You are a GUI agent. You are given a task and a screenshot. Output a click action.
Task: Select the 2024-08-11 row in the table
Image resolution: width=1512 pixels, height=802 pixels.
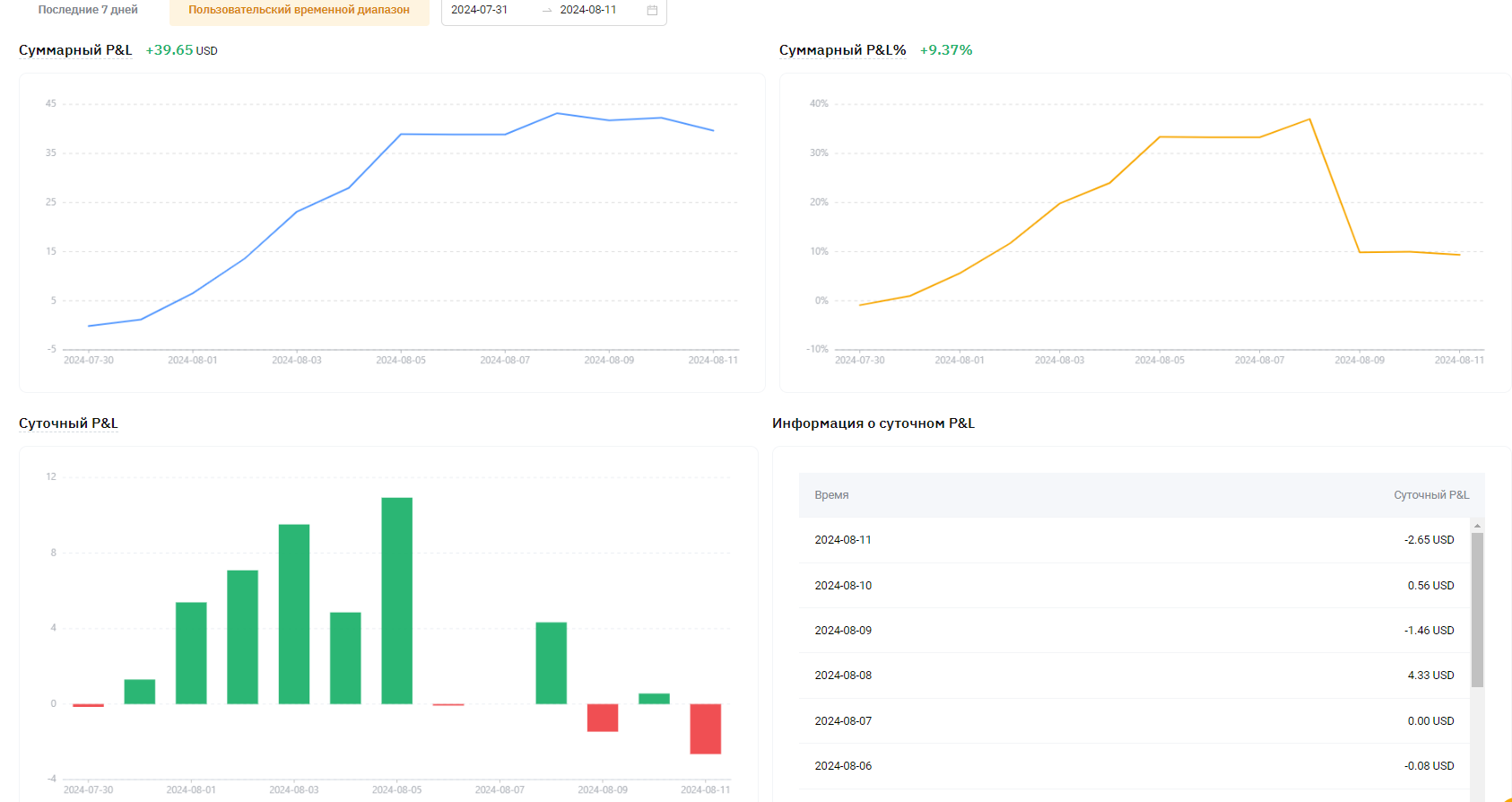click(1134, 540)
